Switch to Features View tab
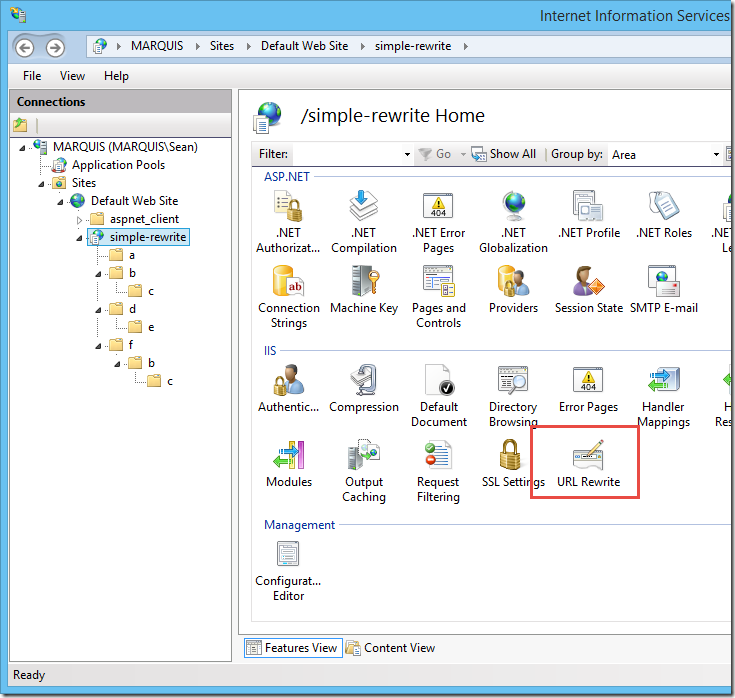Viewport: 735px width, 698px height. pos(293,648)
